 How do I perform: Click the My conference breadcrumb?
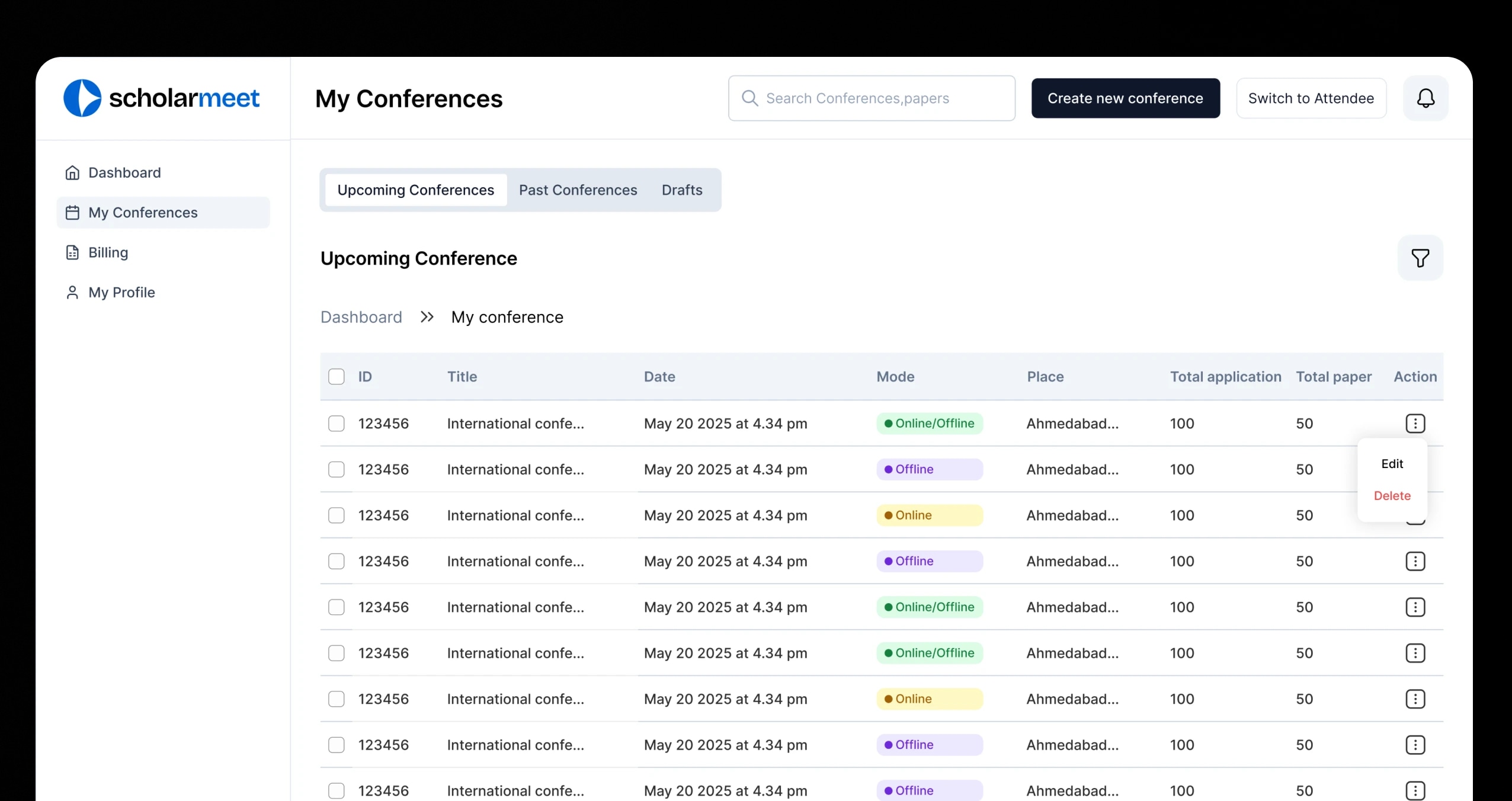click(x=507, y=317)
